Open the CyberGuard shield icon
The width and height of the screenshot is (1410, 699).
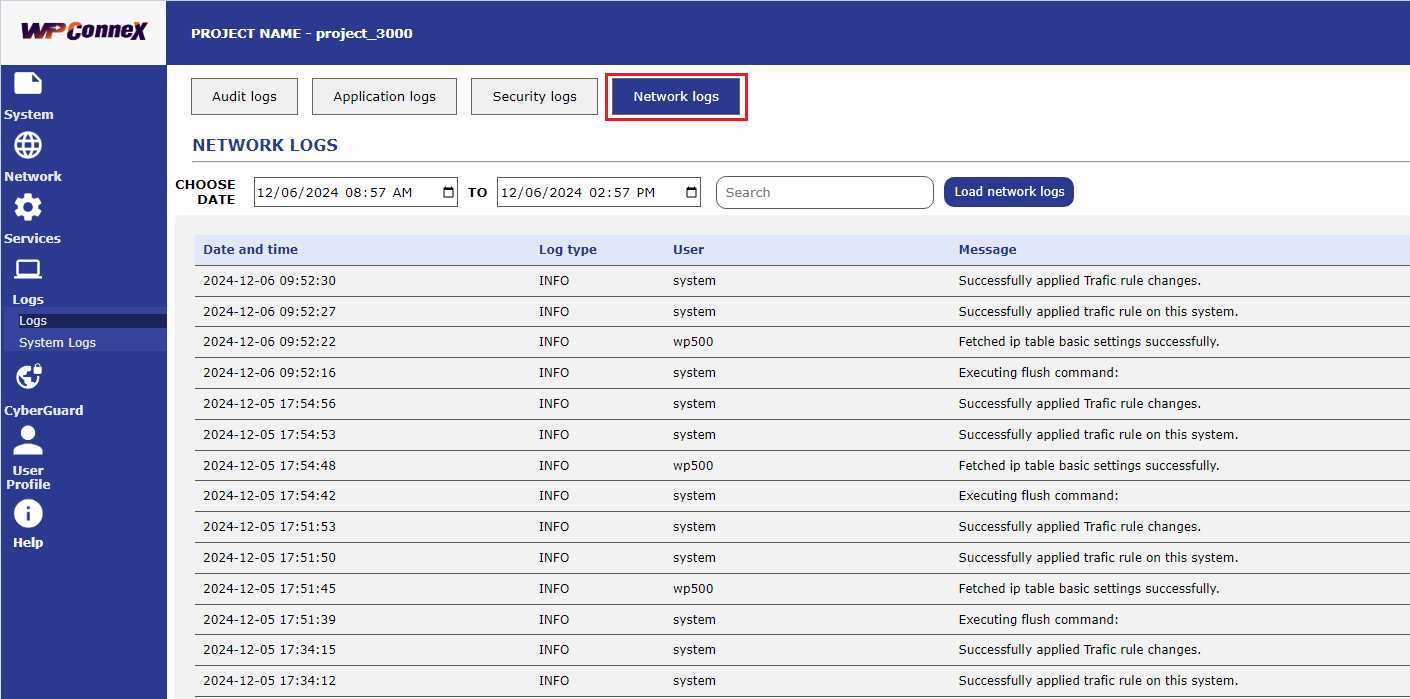click(x=29, y=377)
